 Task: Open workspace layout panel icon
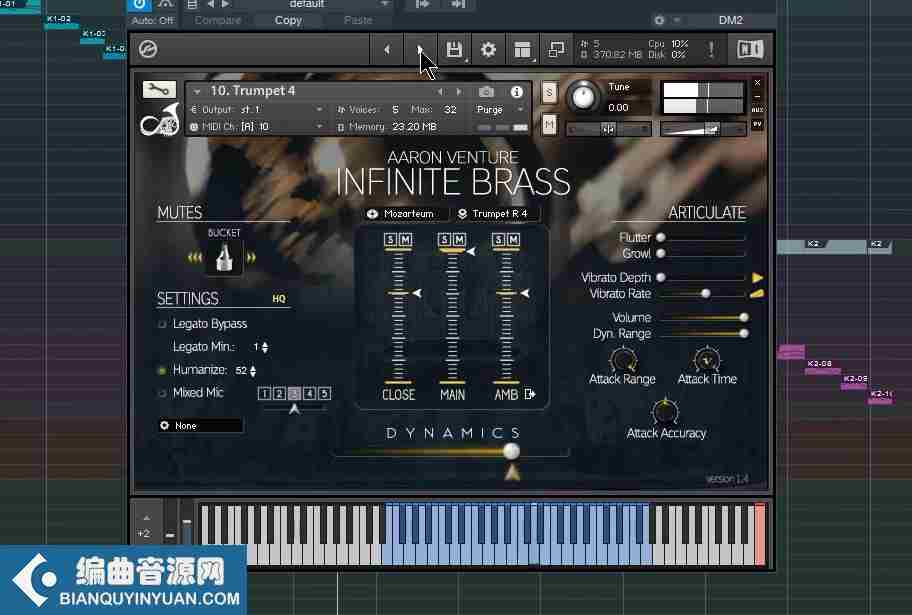[x=522, y=50]
